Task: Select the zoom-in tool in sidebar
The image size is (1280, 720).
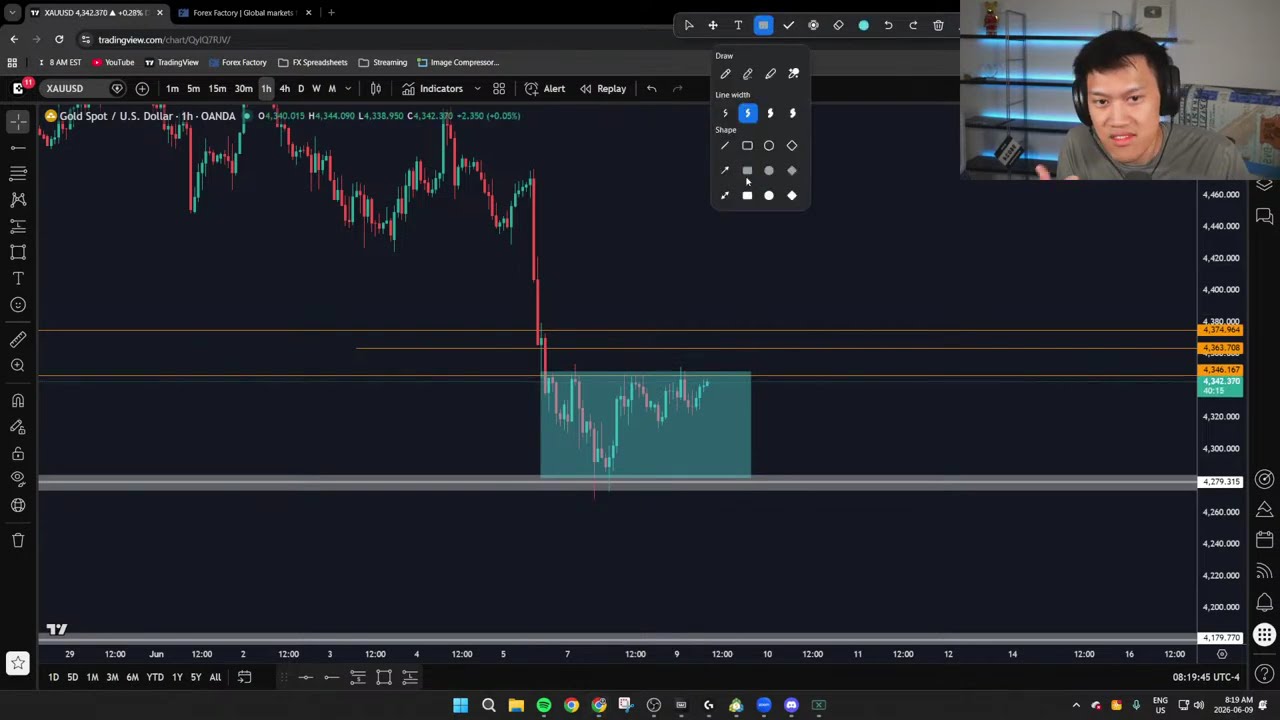Action: tap(18, 366)
